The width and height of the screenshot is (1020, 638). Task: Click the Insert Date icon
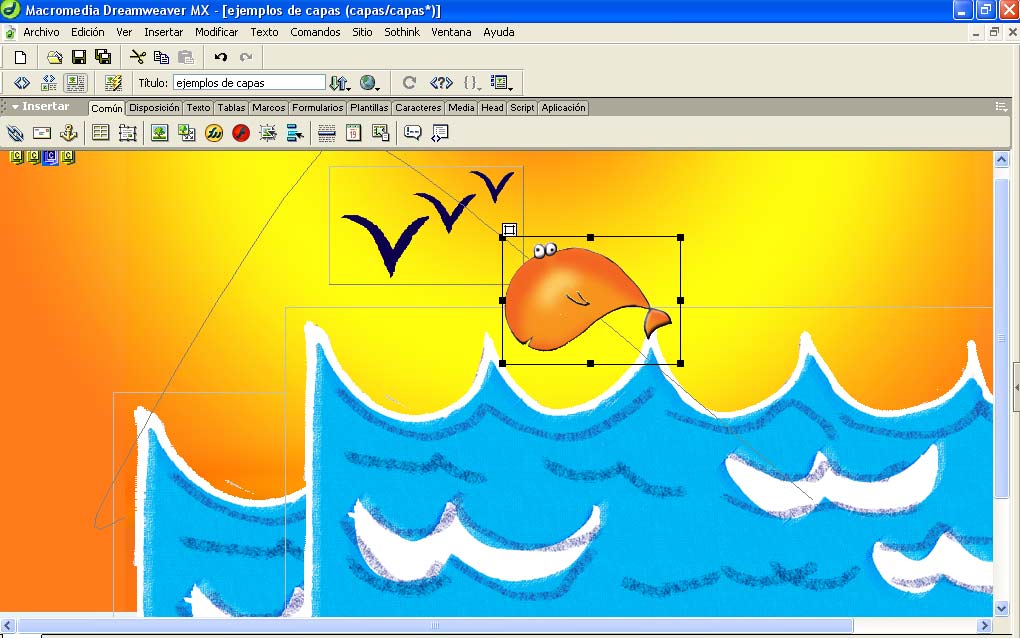[353, 133]
